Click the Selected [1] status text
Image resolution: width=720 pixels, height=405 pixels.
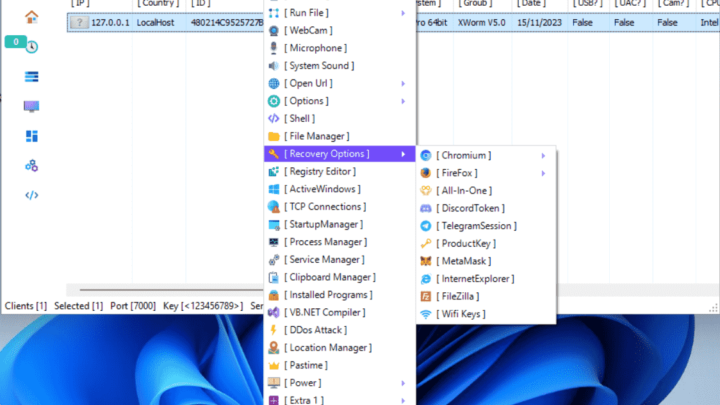click(x=79, y=306)
